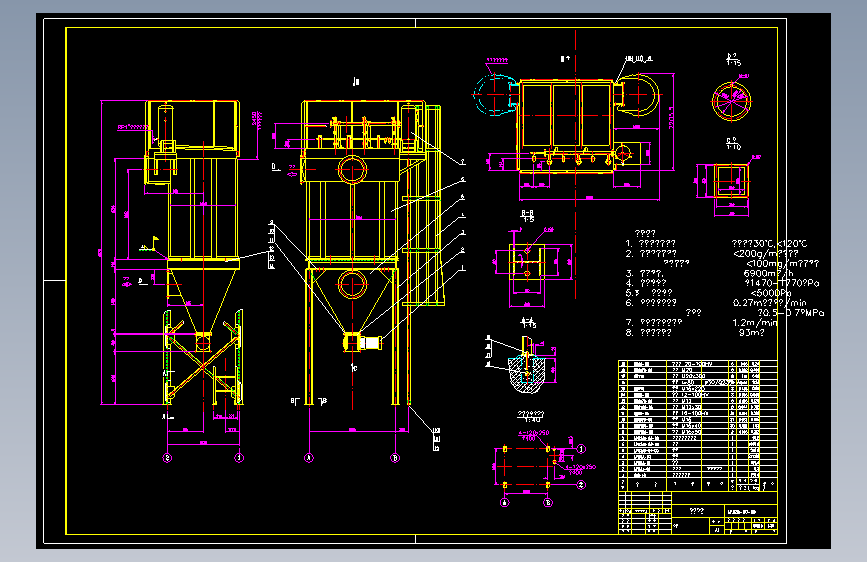Select bubble A in the foundation plan
Viewport: 867px width, 562px height.
(x=505, y=502)
